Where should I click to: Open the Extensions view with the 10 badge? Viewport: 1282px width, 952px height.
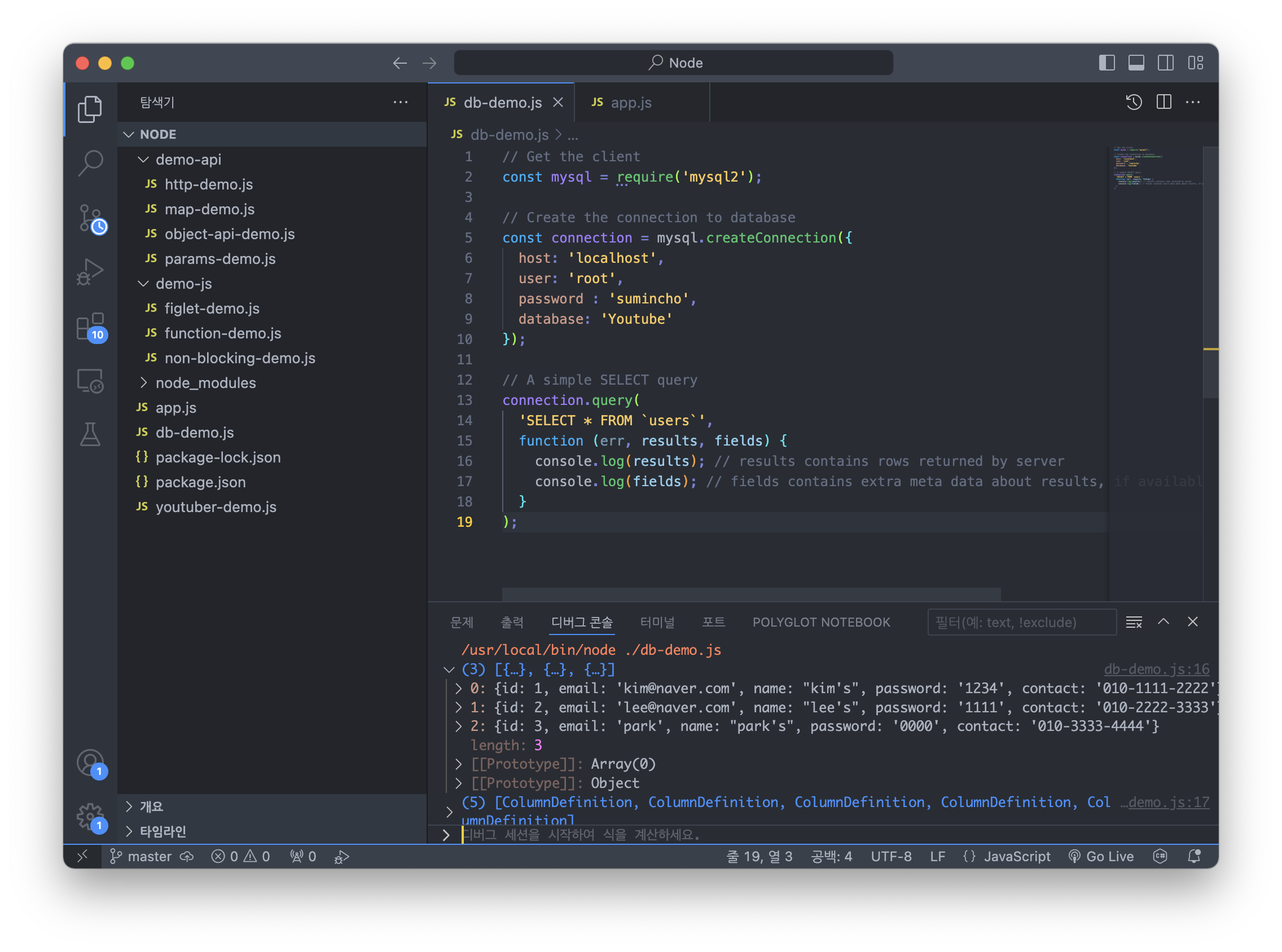coord(91,327)
